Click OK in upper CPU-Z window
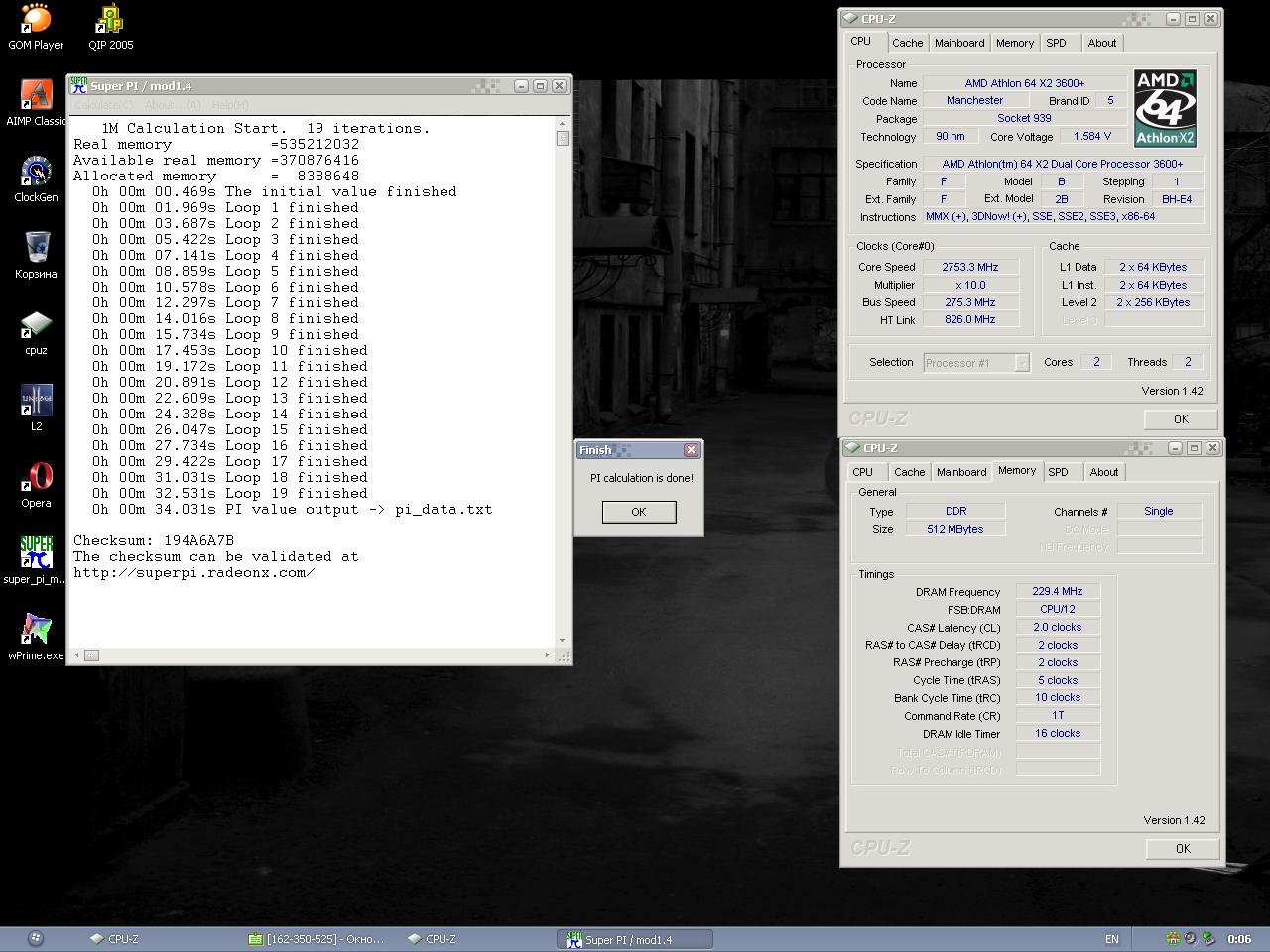This screenshot has width=1270, height=952. click(x=1181, y=418)
